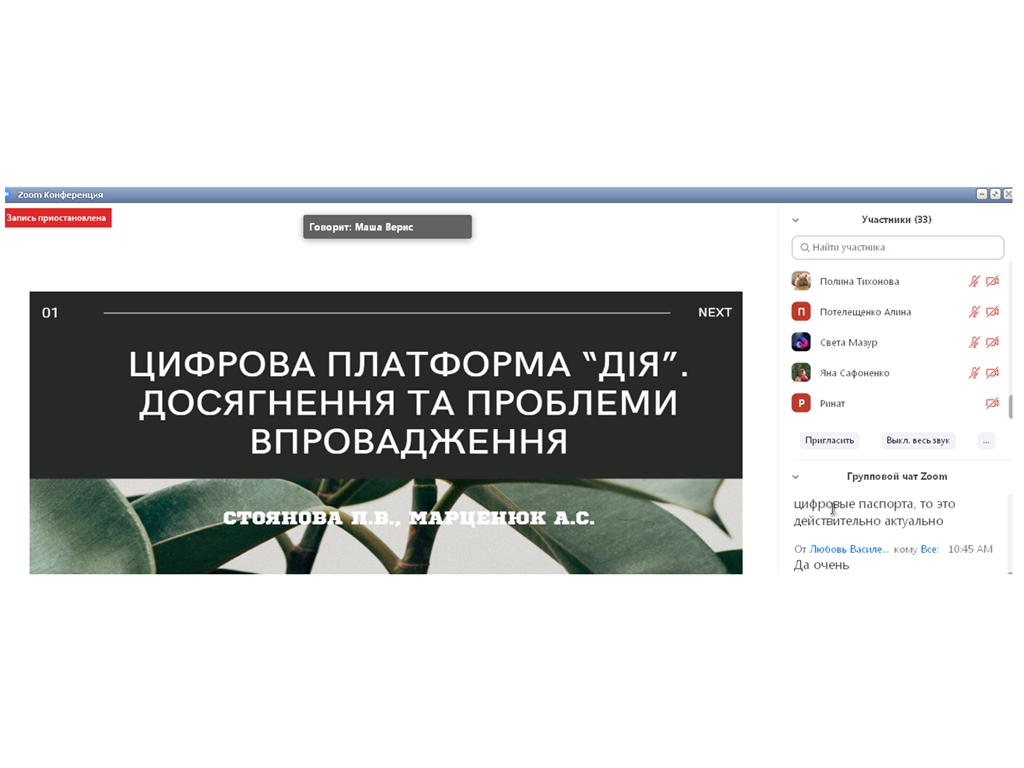The image size is (1024, 768).
Task: Click the Zoom icon in the title bar
Action: (7, 195)
